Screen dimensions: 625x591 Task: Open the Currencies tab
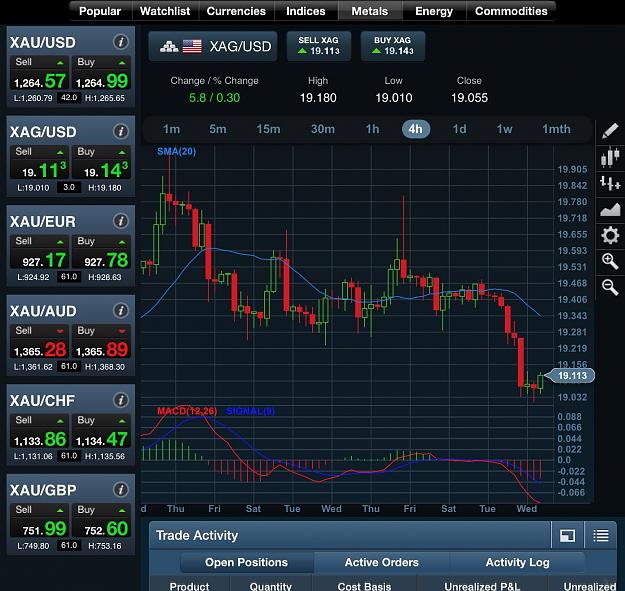(x=236, y=11)
